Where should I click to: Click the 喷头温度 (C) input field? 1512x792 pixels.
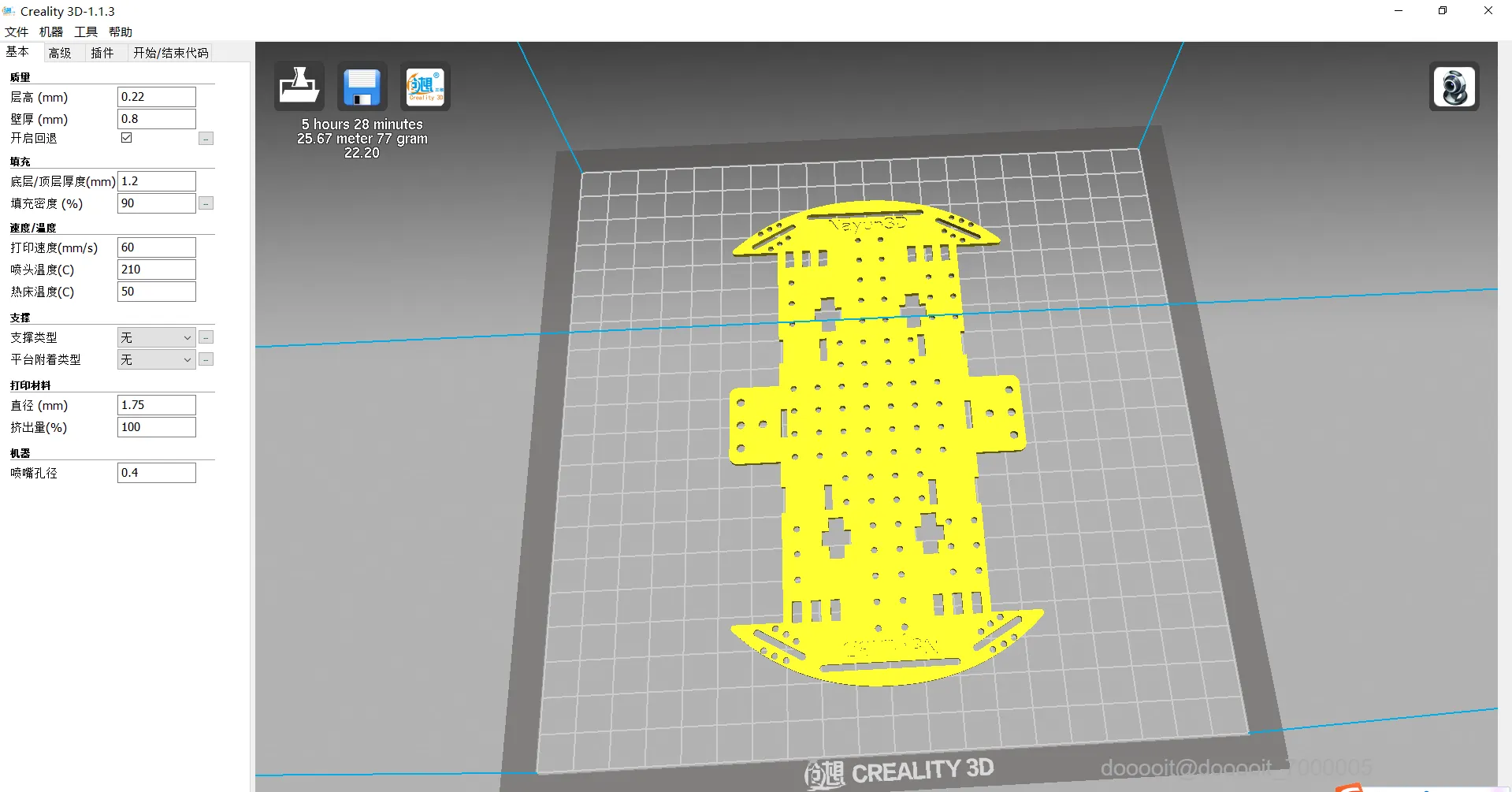156,270
